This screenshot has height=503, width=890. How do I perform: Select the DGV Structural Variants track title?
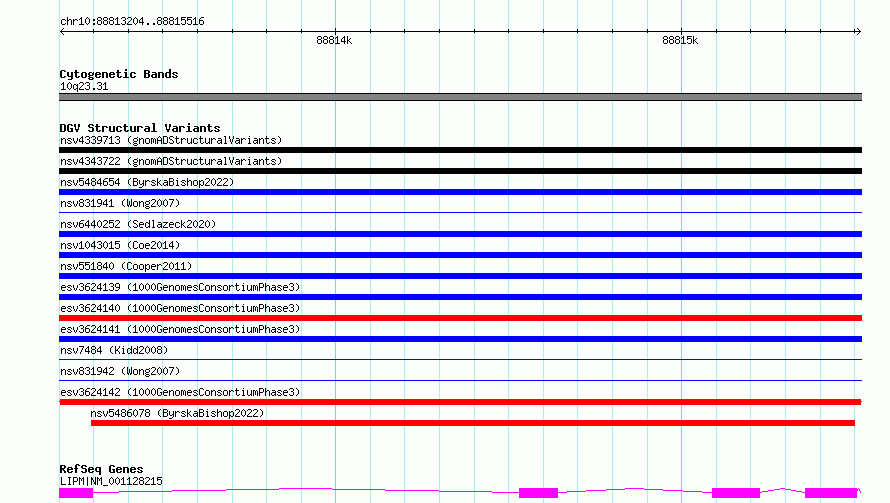pos(140,128)
